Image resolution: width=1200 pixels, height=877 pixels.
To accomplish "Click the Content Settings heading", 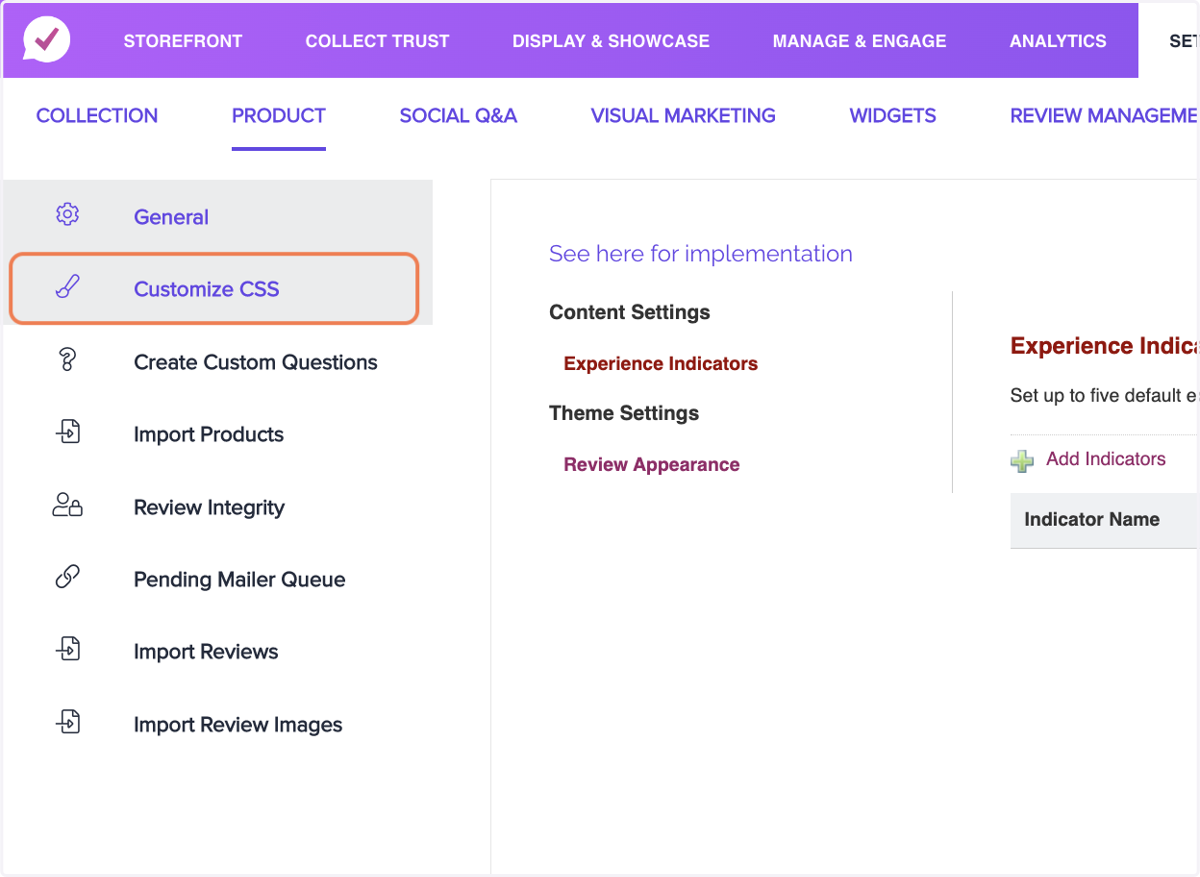I will tap(630, 312).
